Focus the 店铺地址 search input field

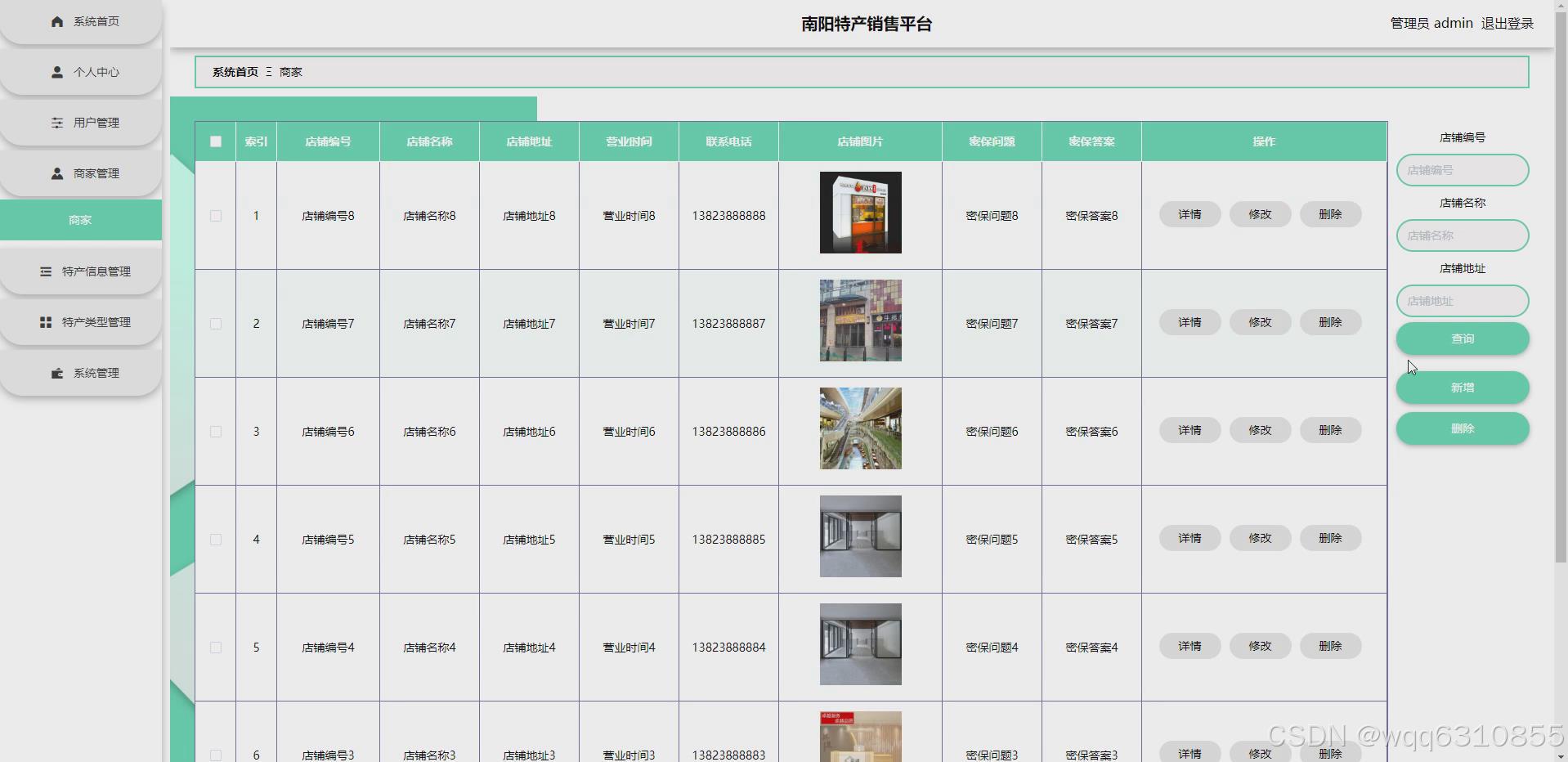click(x=1463, y=301)
